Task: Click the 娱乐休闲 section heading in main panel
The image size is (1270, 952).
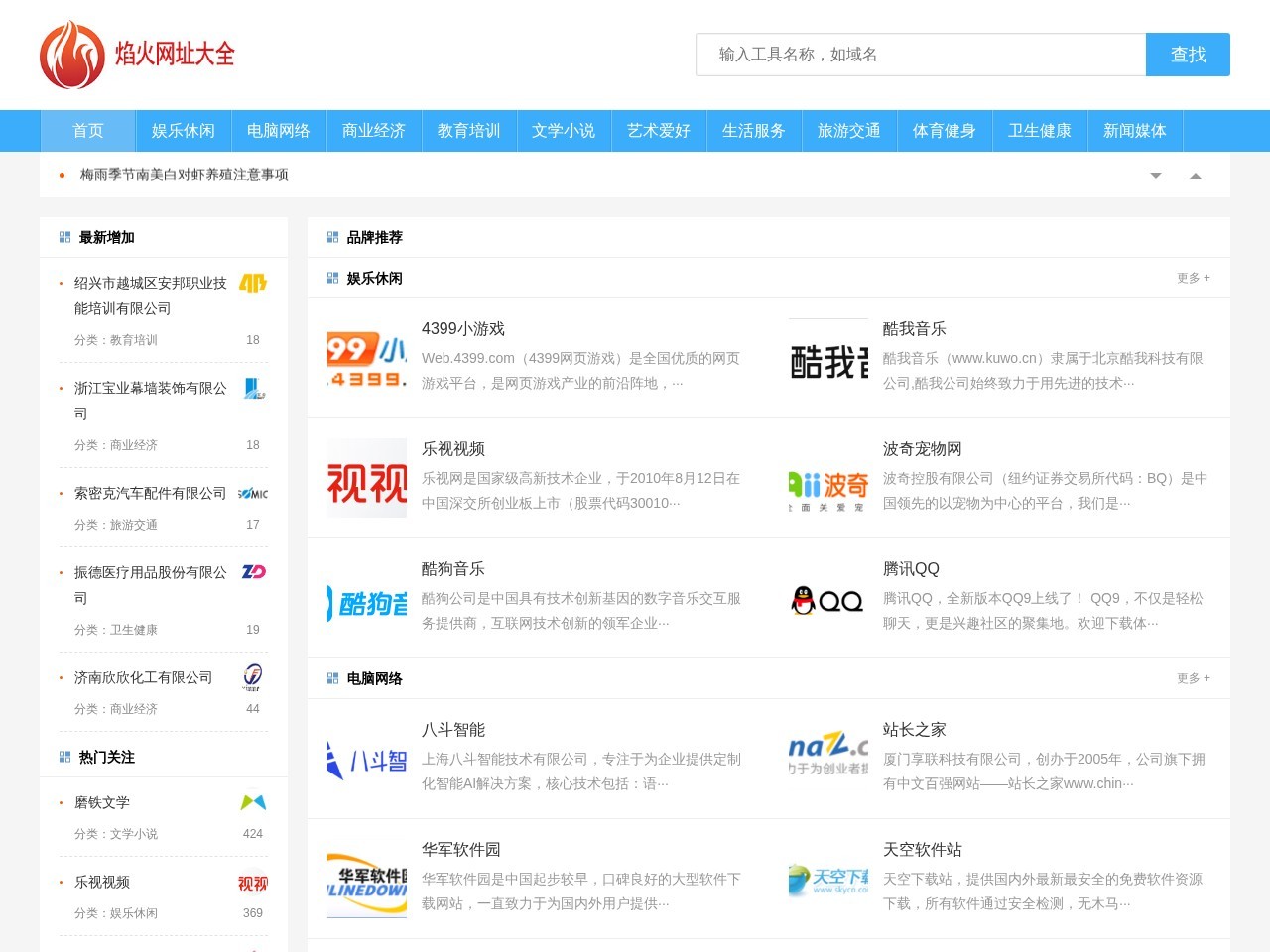Action: click(x=375, y=278)
